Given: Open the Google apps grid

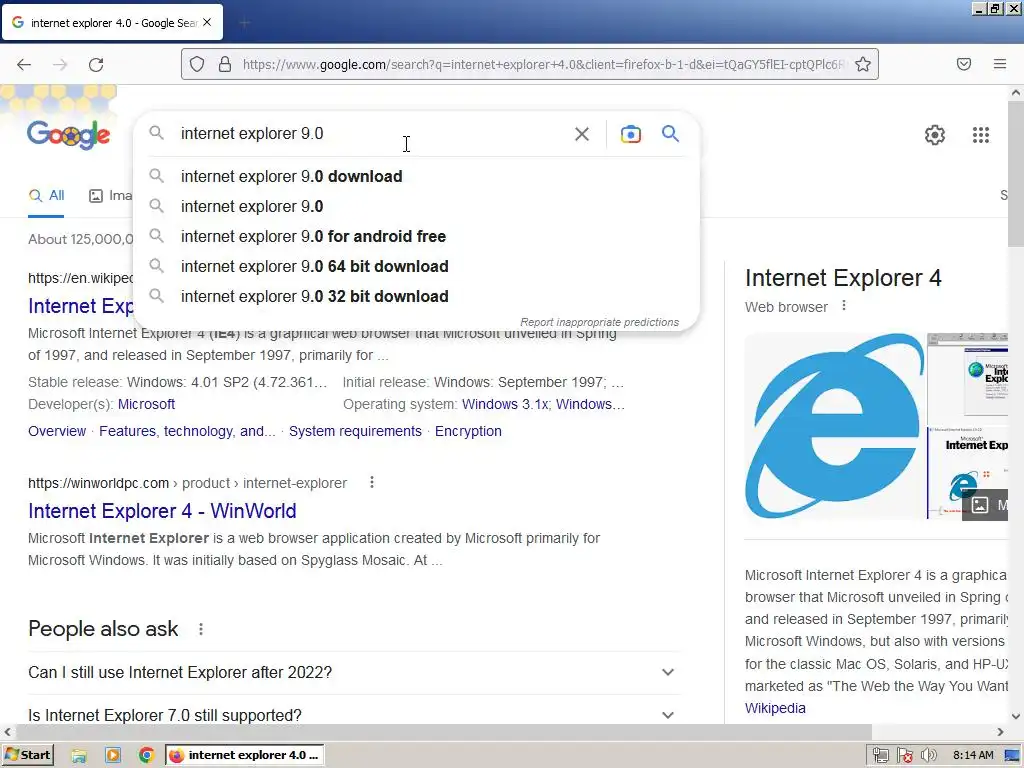Looking at the screenshot, I should click(x=981, y=135).
